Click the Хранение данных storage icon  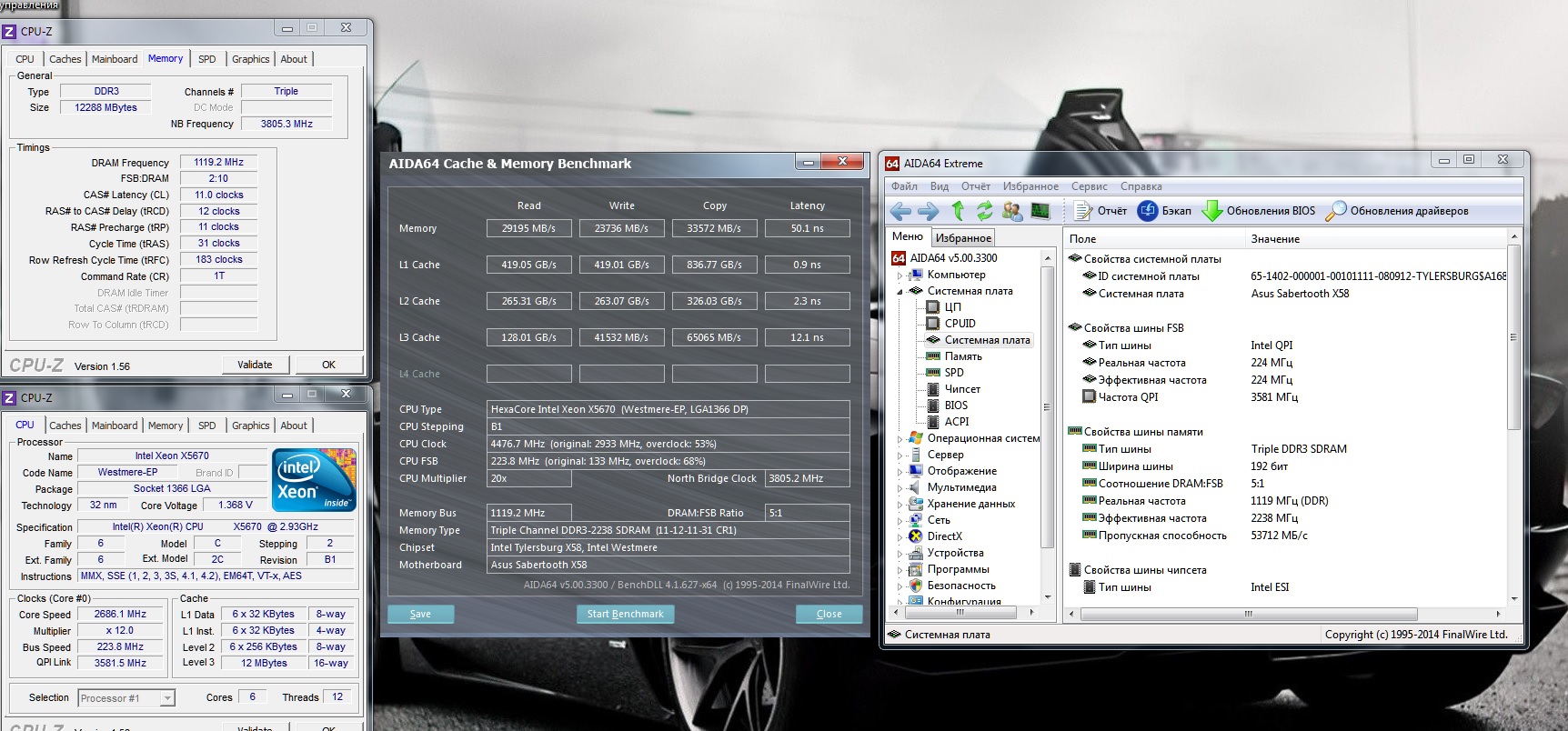[x=916, y=504]
